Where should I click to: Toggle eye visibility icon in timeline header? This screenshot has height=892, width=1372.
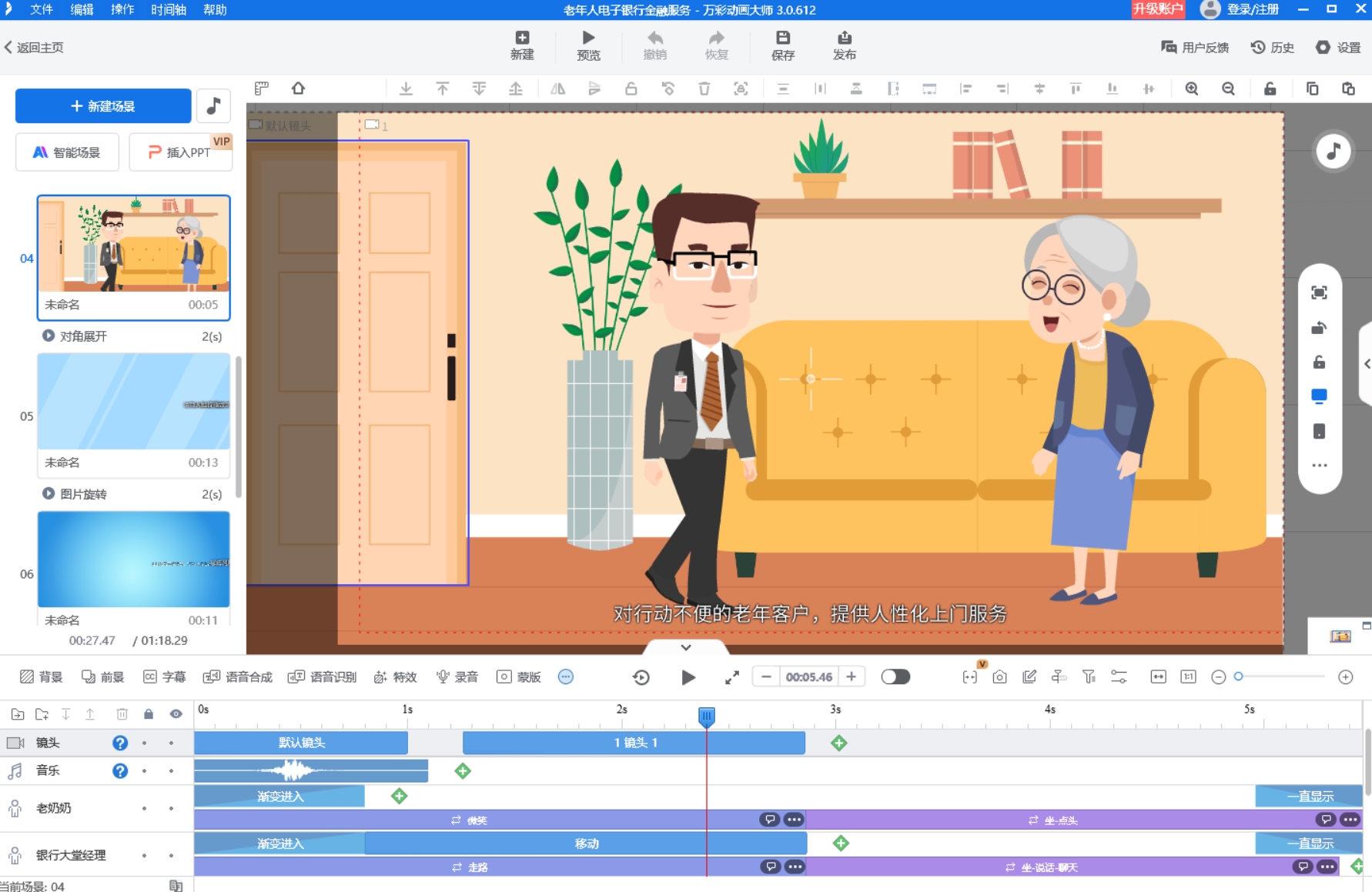click(x=176, y=714)
